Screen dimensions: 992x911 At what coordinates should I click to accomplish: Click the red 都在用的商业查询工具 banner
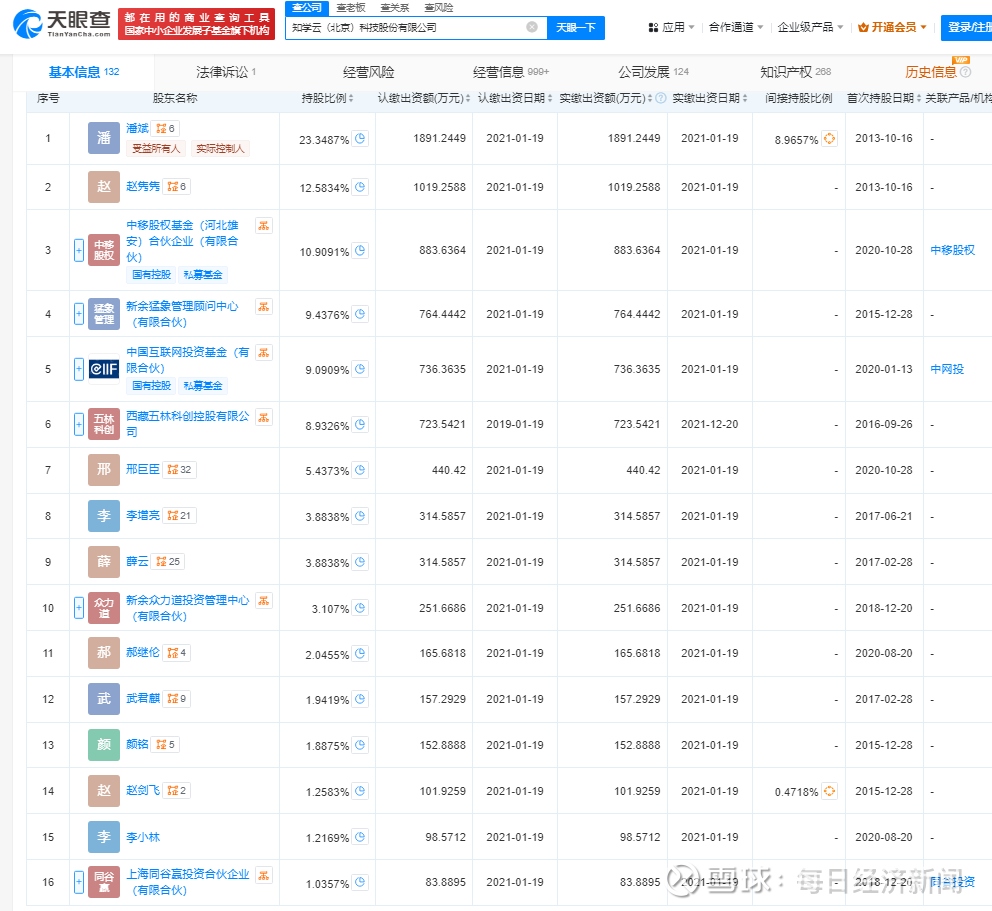point(196,24)
